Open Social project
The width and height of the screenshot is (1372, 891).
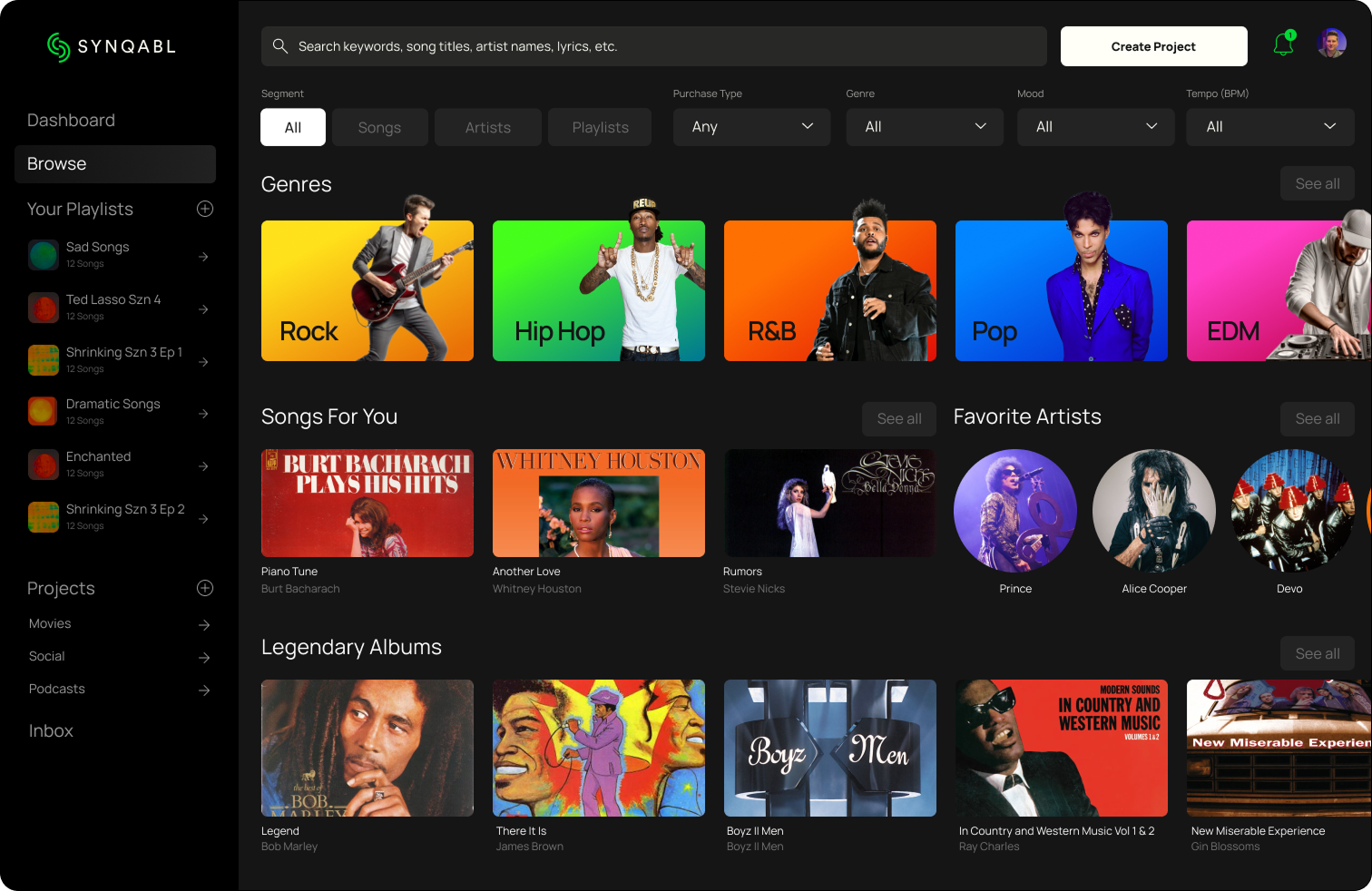click(x=47, y=657)
